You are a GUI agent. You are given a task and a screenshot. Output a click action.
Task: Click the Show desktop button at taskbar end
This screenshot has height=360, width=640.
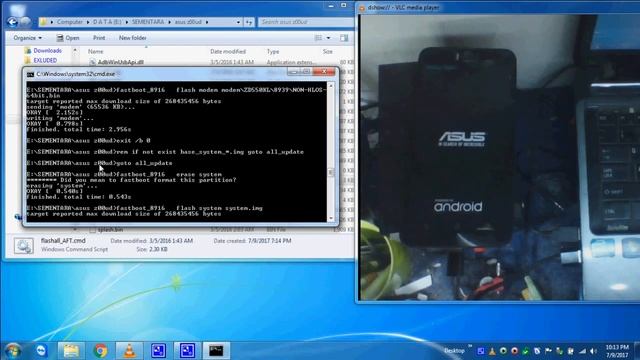tap(637, 351)
